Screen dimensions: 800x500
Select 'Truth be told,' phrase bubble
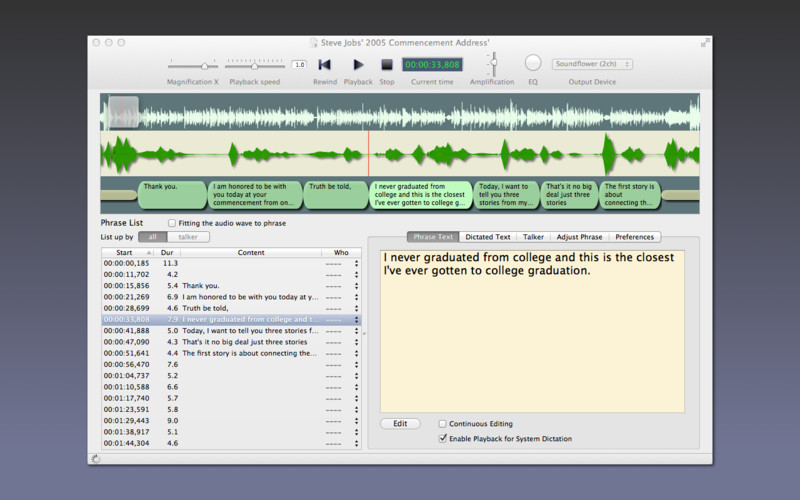tap(336, 195)
